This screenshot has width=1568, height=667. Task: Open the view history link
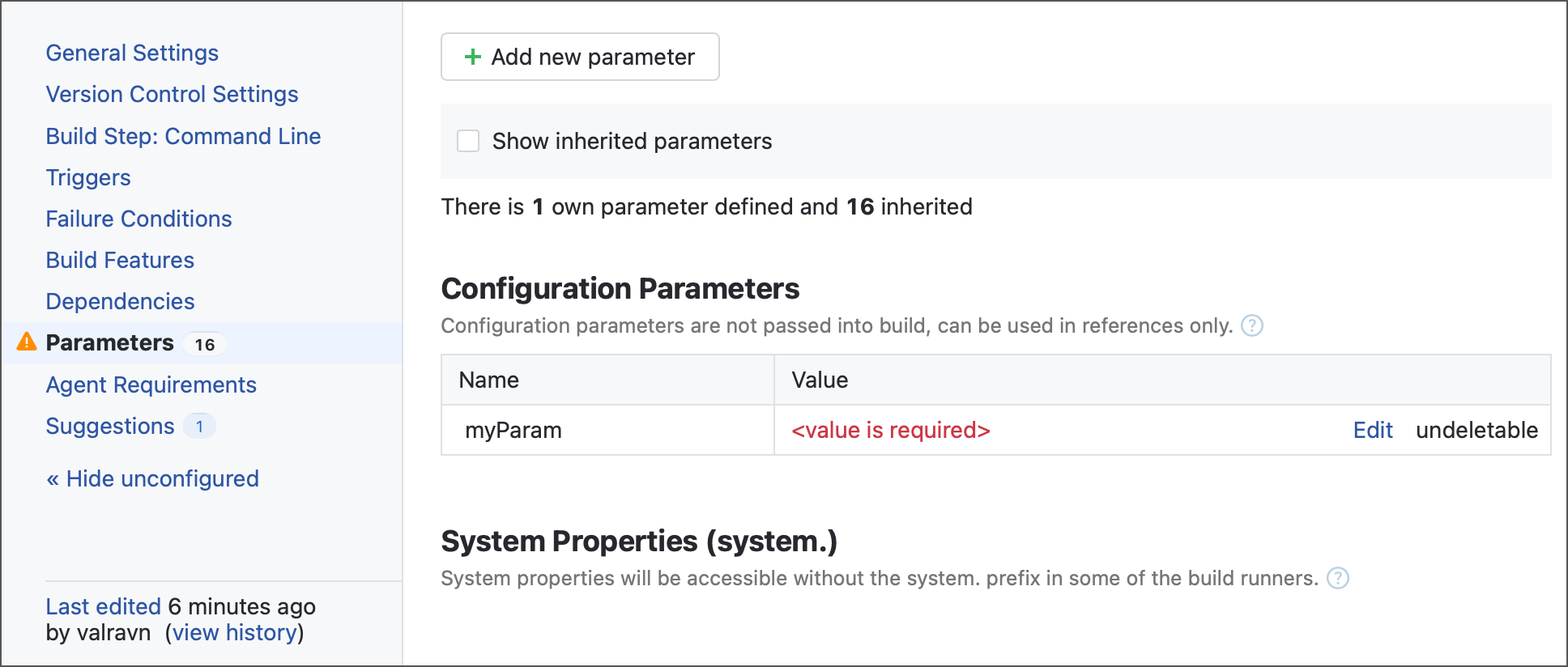pyautogui.click(x=235, y=632)
